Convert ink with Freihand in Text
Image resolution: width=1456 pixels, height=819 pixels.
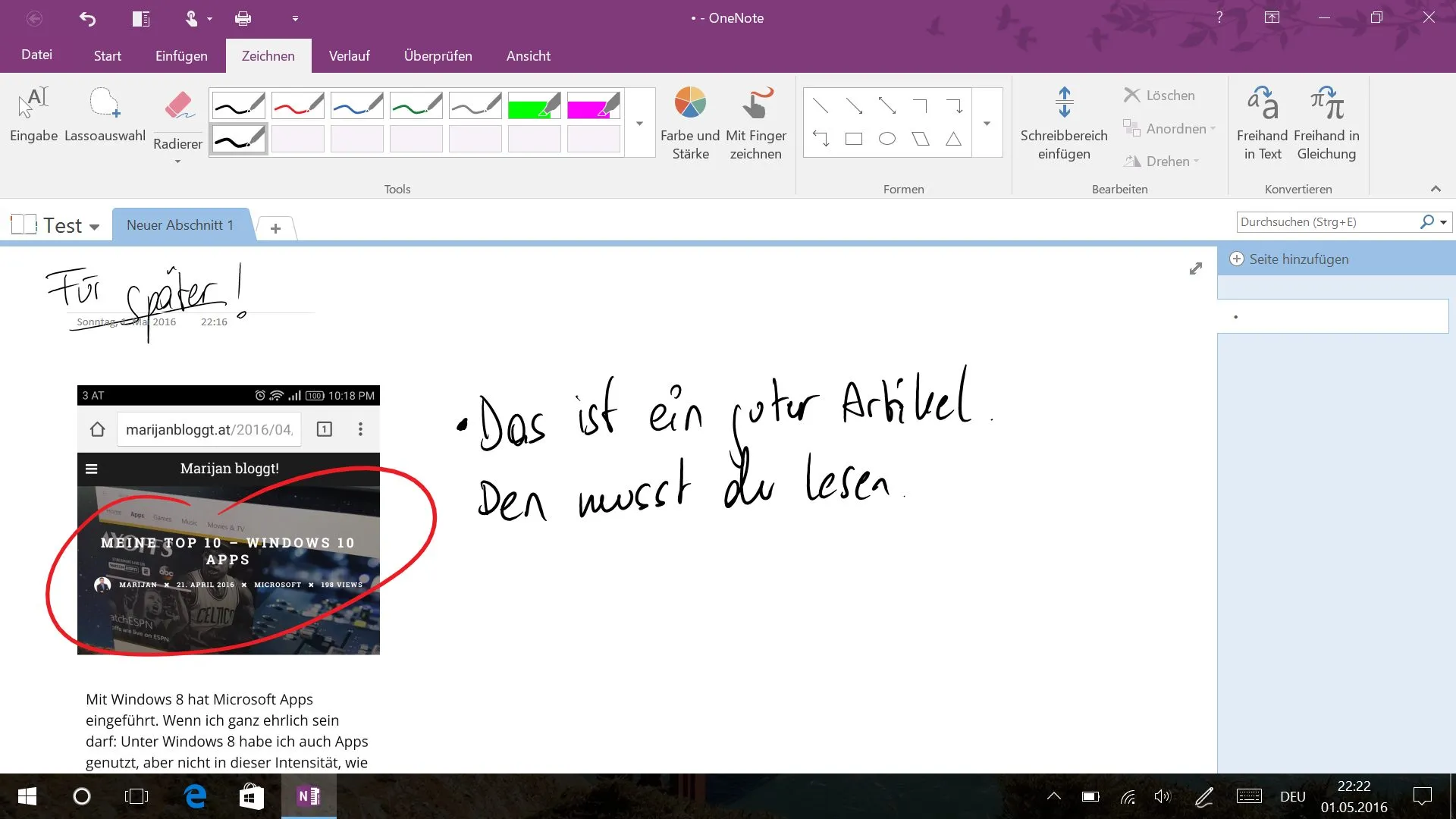1262,121
